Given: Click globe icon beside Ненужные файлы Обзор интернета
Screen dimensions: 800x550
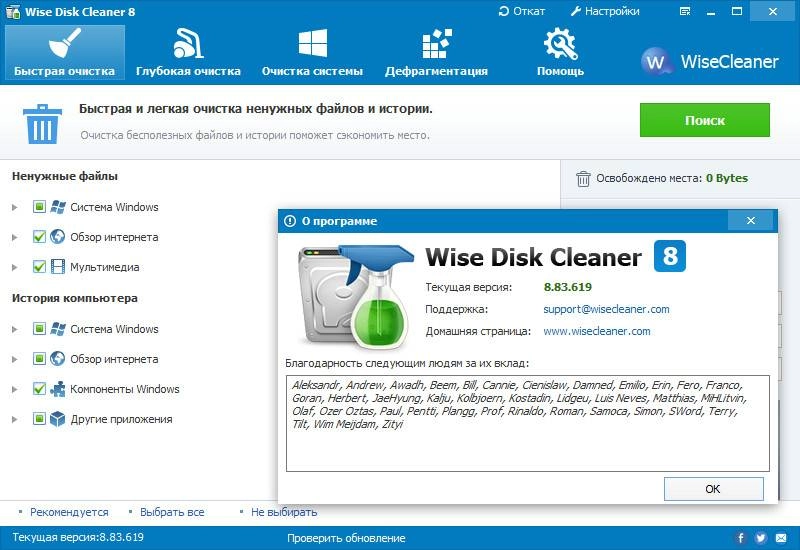Looking at the screenshot, I should (x=58, y=237).
